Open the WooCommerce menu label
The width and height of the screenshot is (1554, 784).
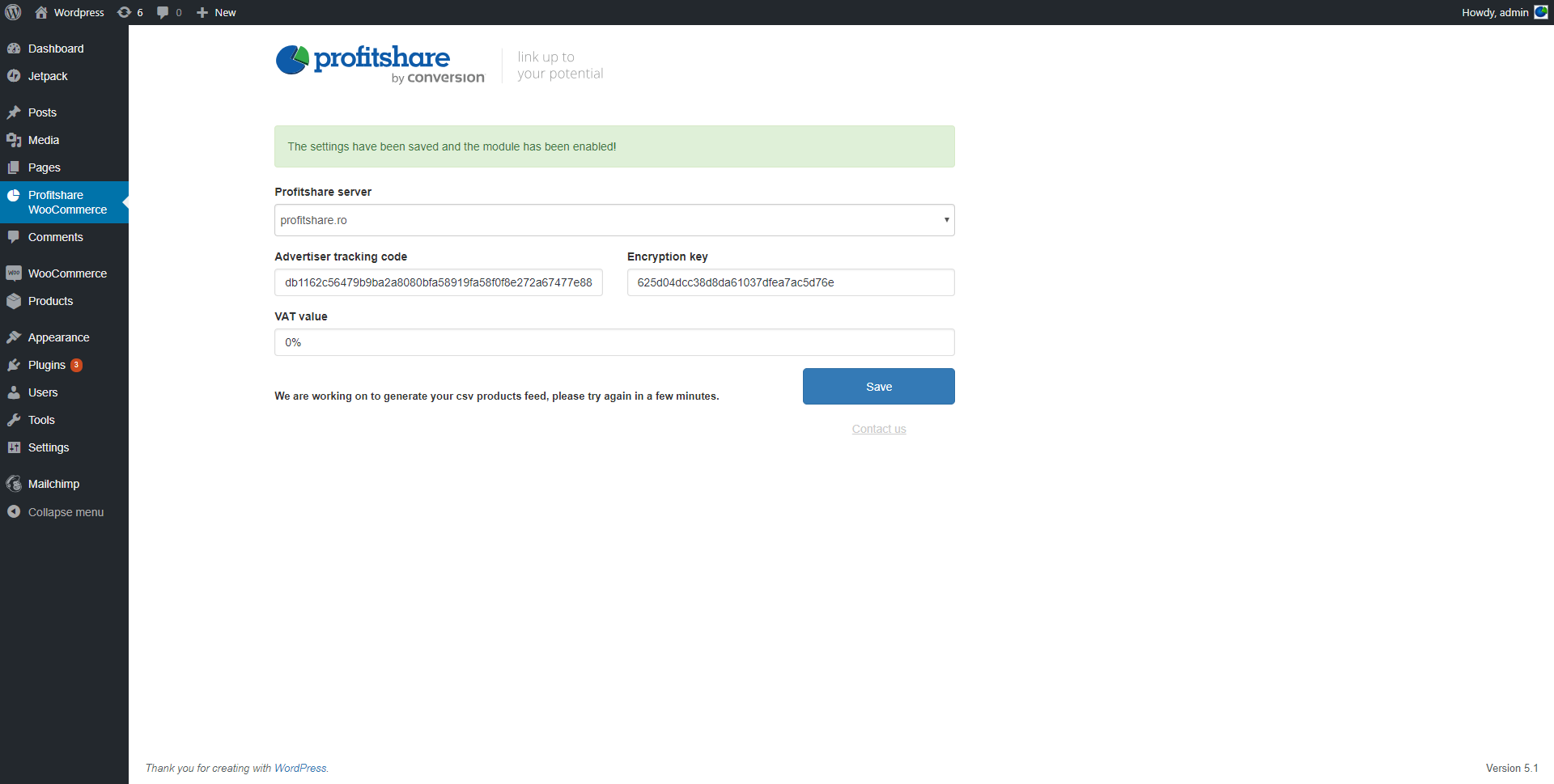point(67,273)
